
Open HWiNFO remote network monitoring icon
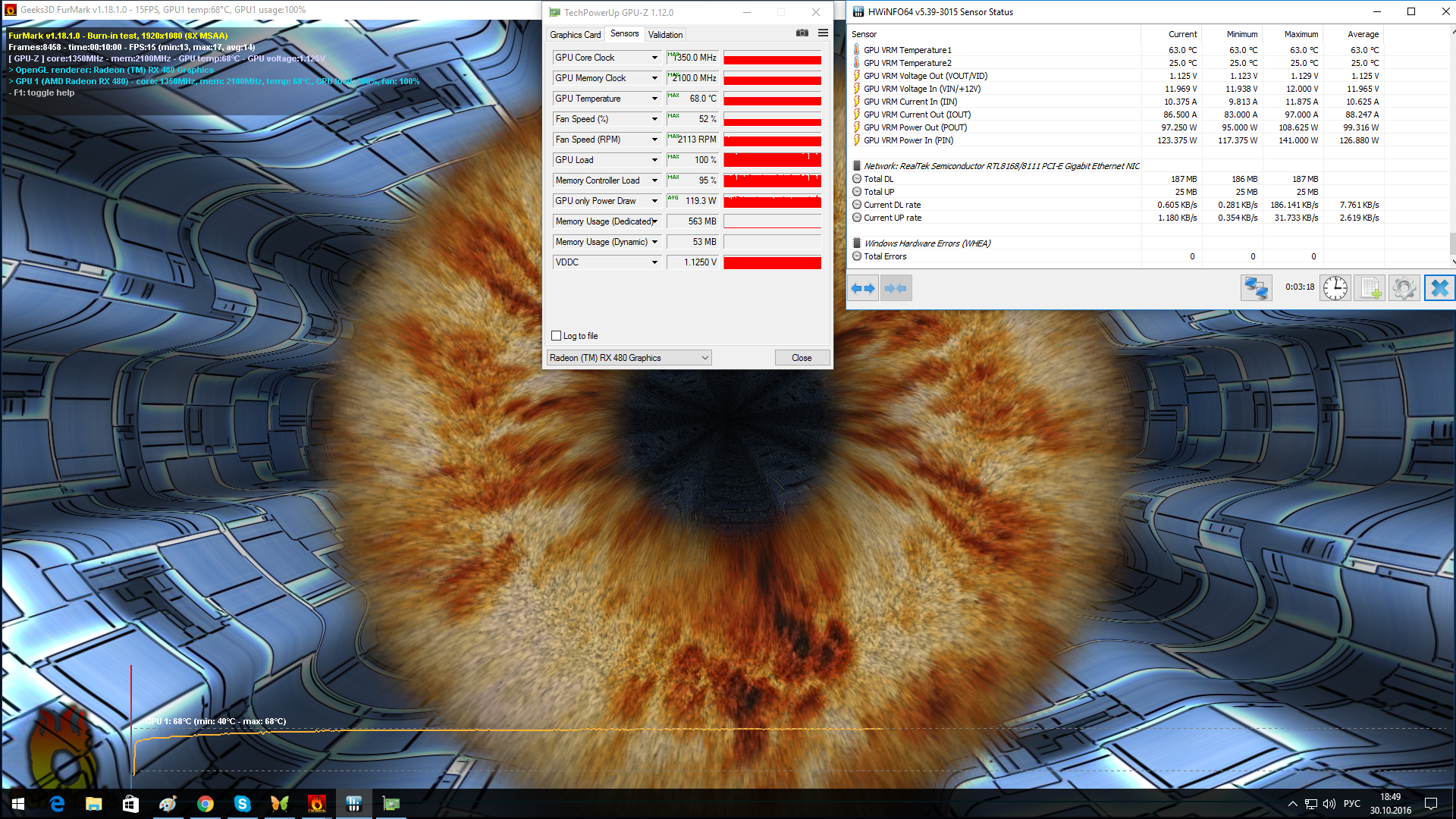pyautogui.click(x=1256, y=288)
